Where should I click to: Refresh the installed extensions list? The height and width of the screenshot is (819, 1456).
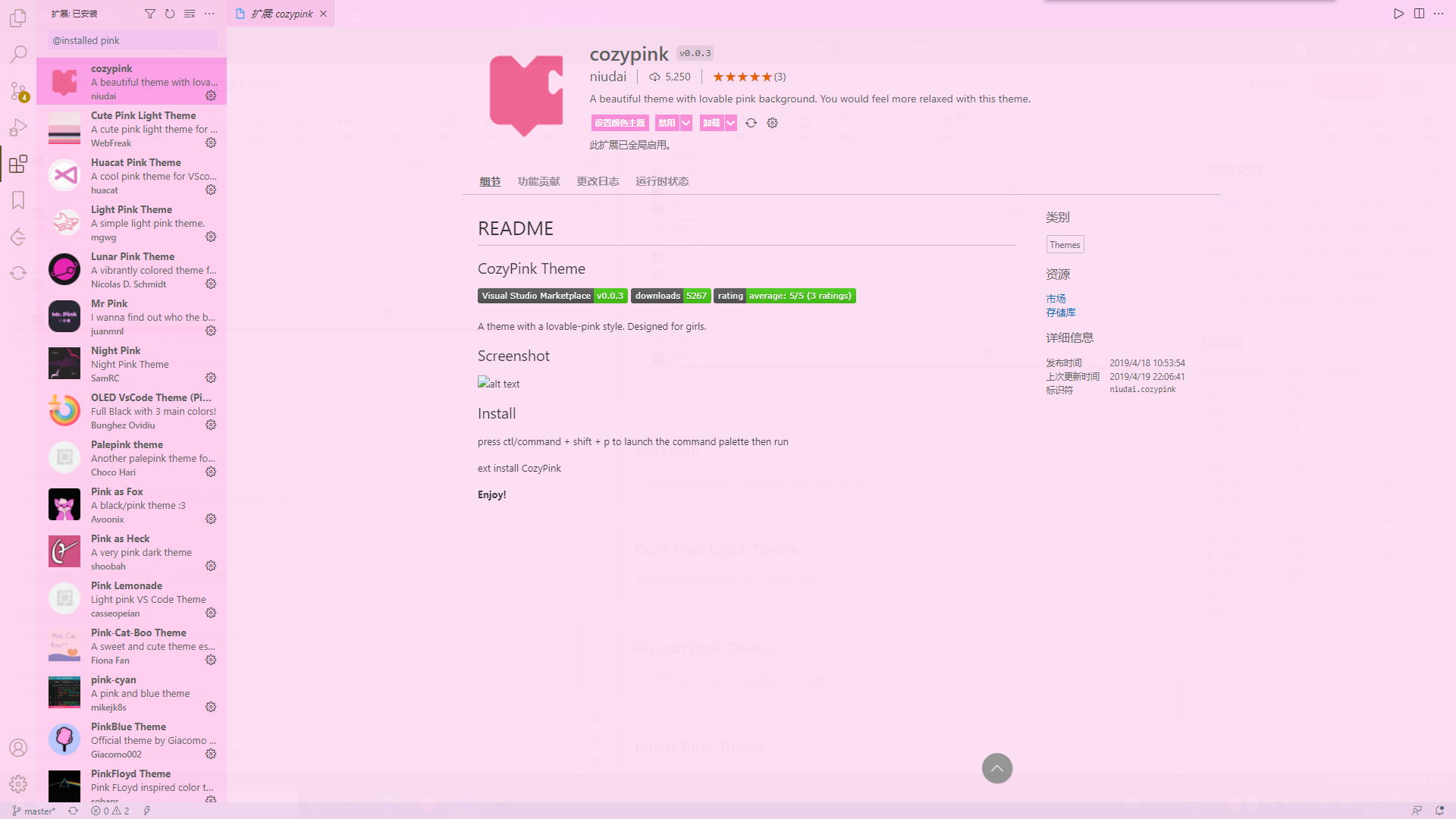170,14
